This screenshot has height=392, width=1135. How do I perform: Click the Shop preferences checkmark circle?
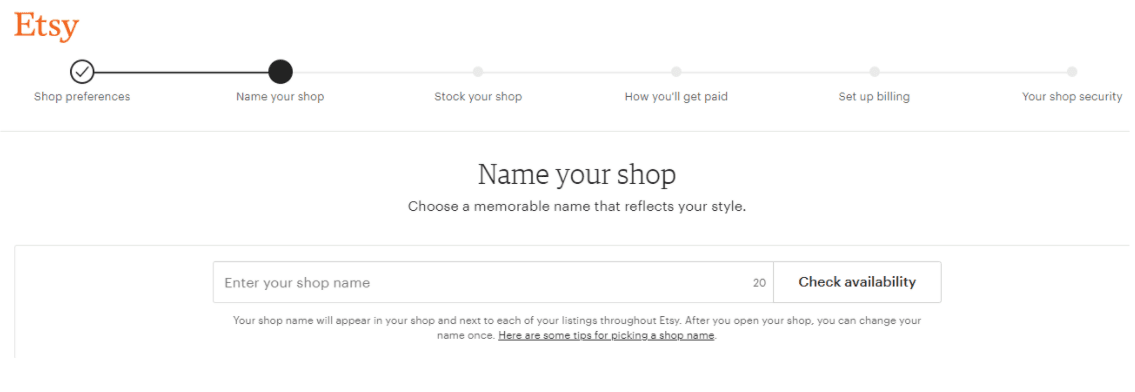(x=82, y=72)
